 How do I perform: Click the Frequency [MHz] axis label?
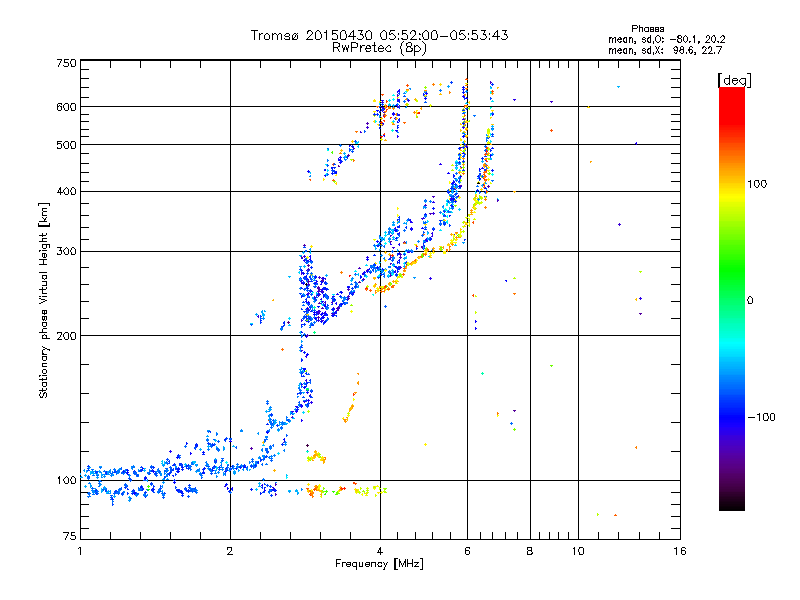tap(379, 564)
